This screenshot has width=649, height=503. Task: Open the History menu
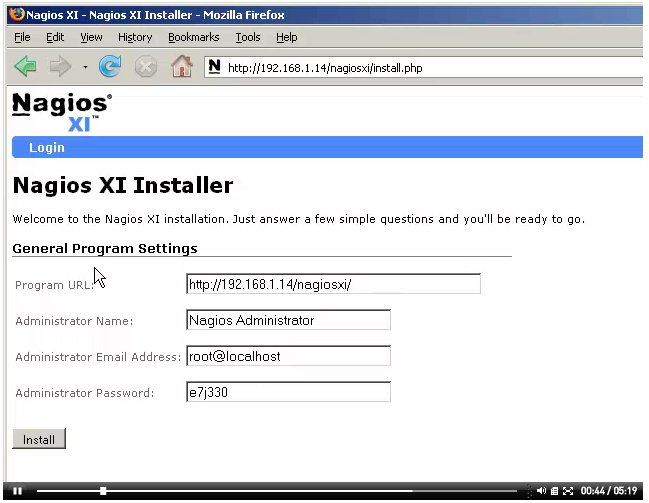pyautogui.click(x=135, y=37)
